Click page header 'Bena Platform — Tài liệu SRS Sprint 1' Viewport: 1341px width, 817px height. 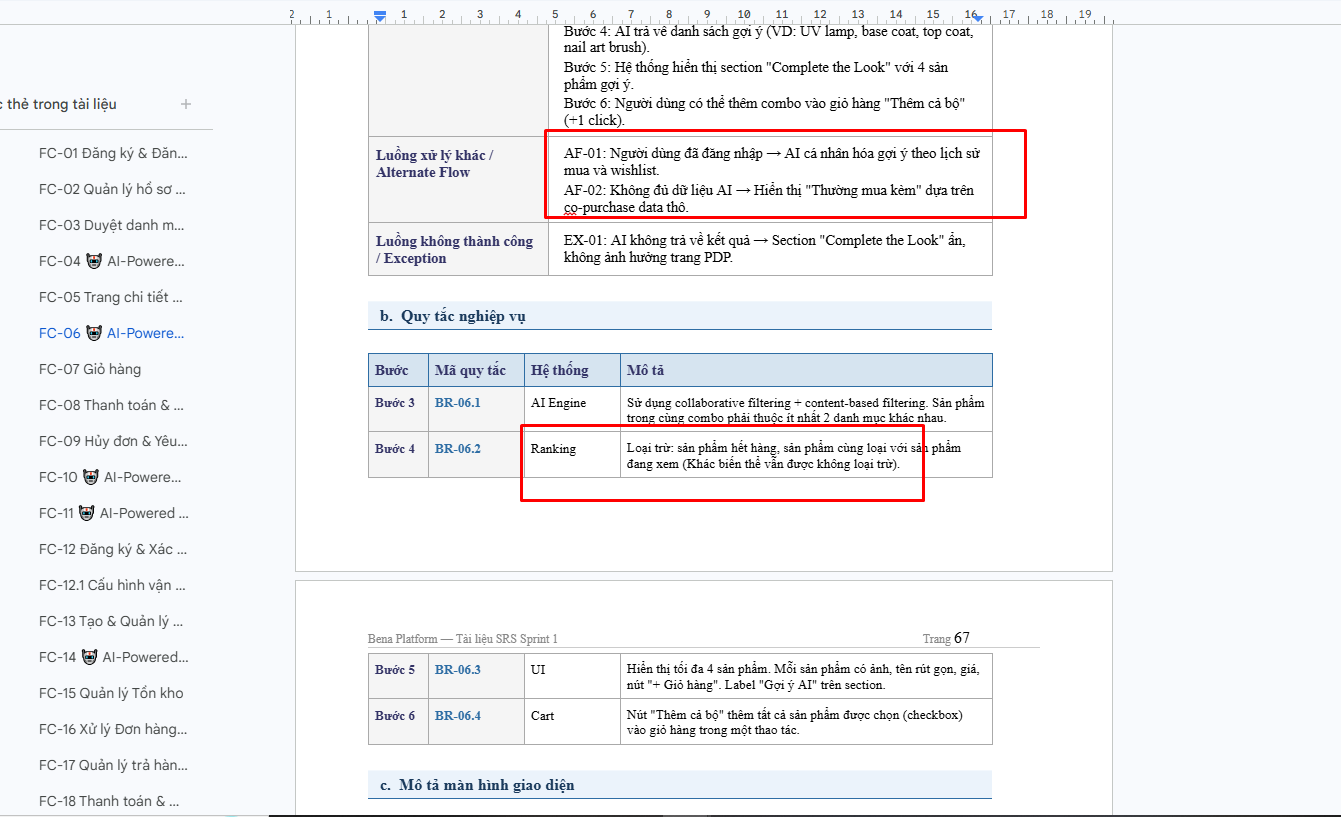pos(463,639)
